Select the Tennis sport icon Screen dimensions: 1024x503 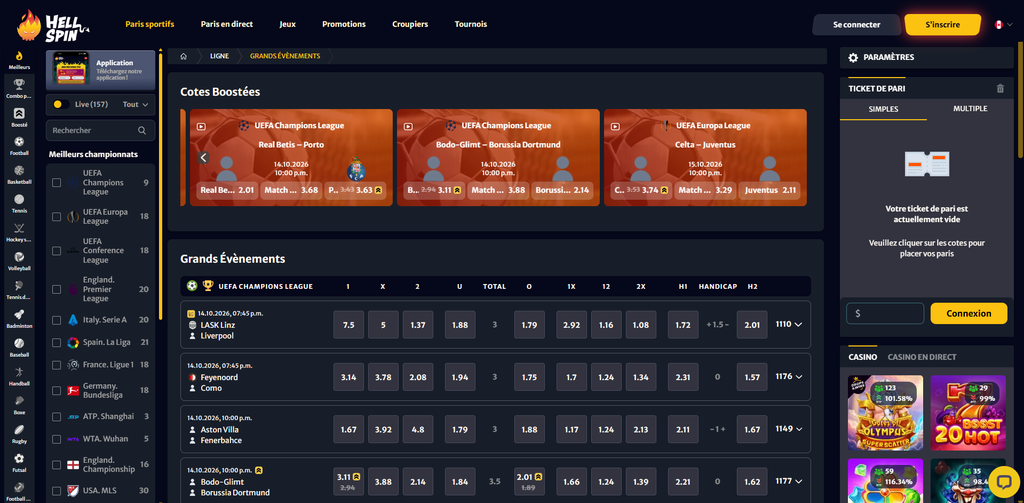pyautogui.click(x=19, y=199)
